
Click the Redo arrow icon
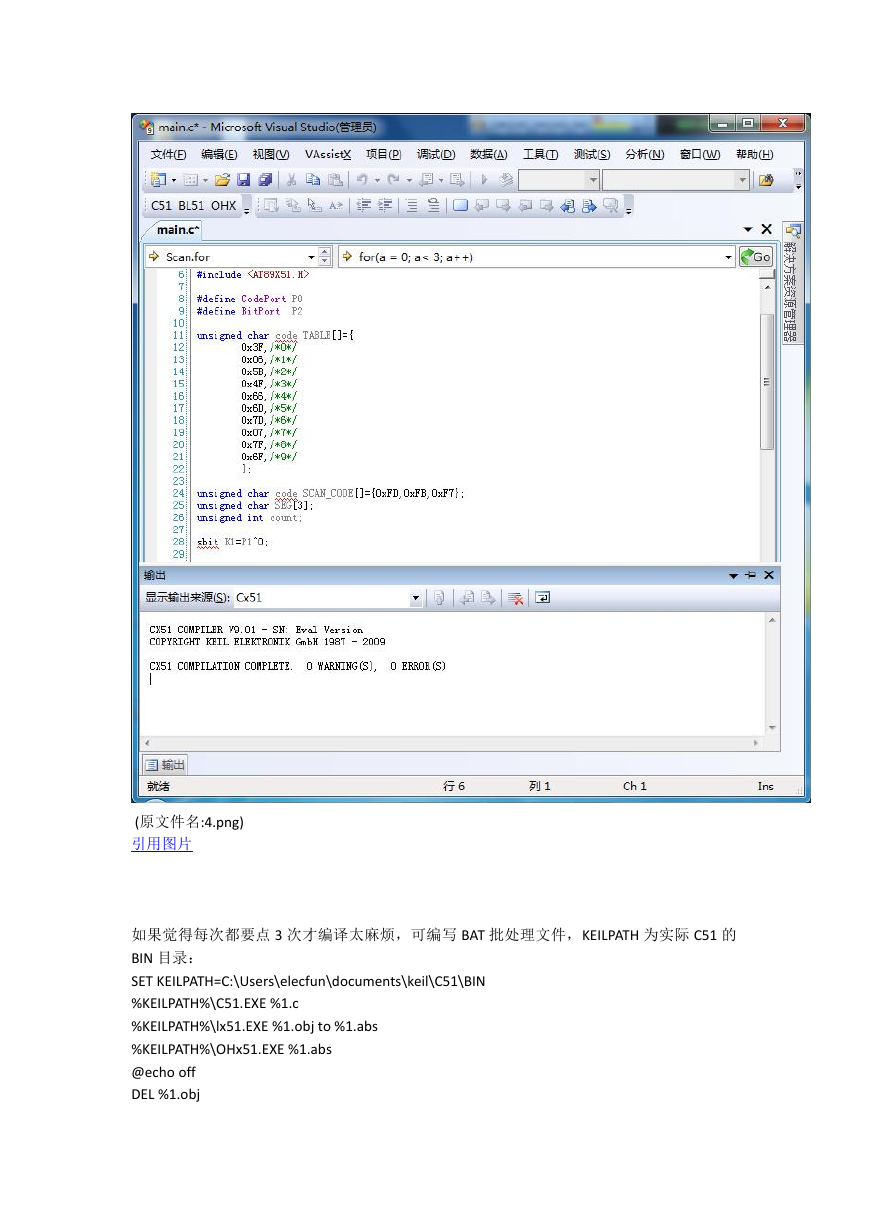coord(393,180)
